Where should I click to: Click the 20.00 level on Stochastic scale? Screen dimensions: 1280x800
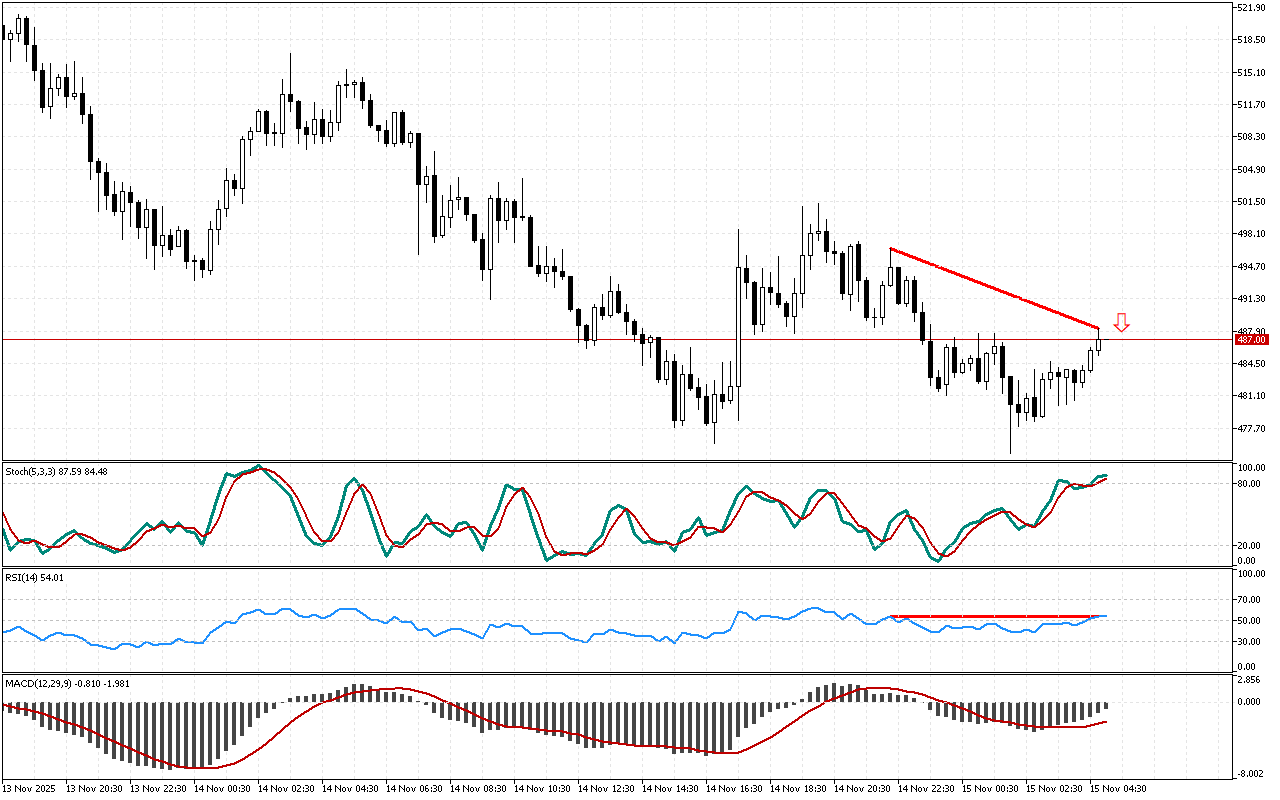coord(1249,546)
